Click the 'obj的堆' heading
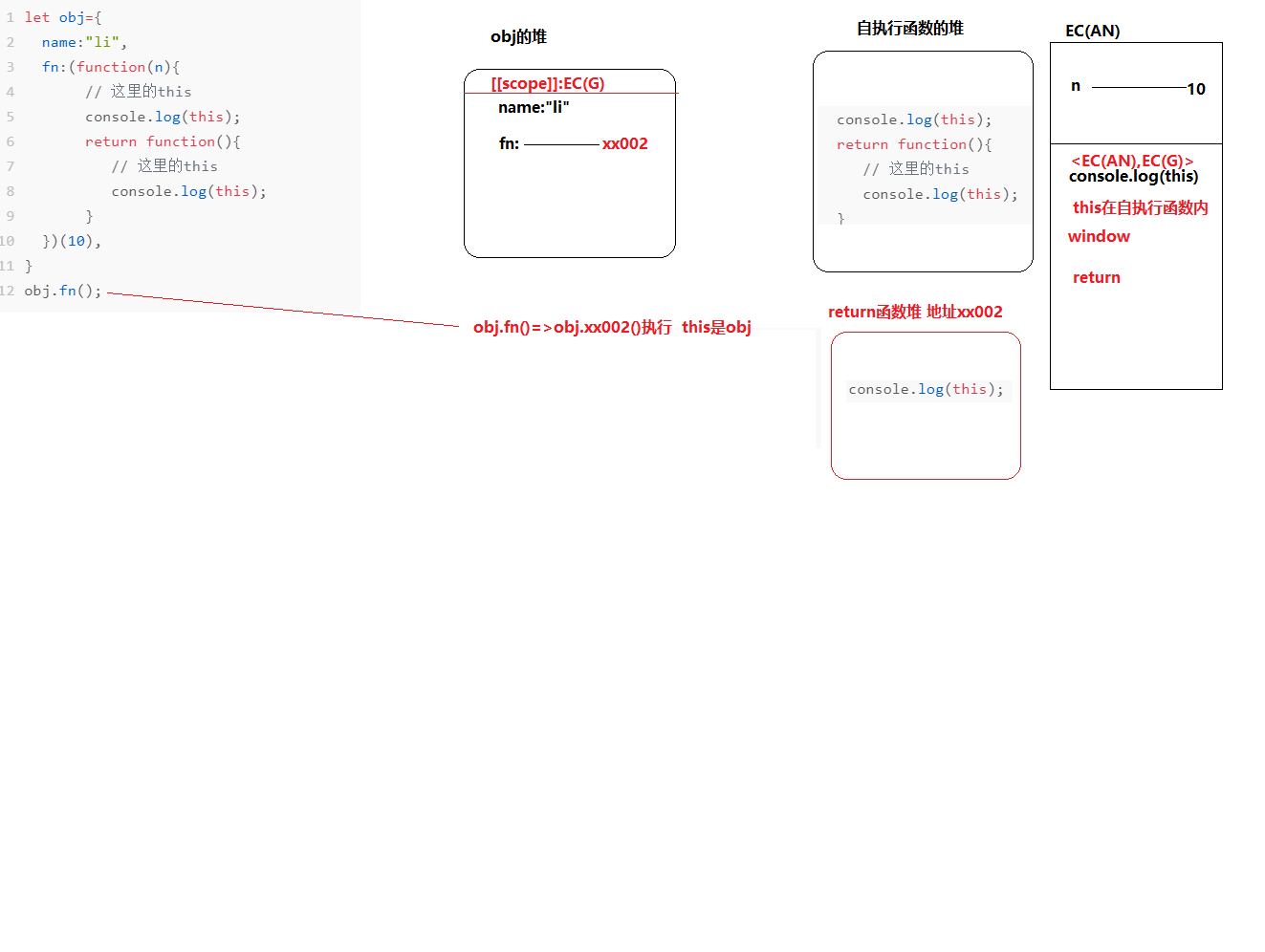Screen dimensions: 1265x952 coord(518,36)
